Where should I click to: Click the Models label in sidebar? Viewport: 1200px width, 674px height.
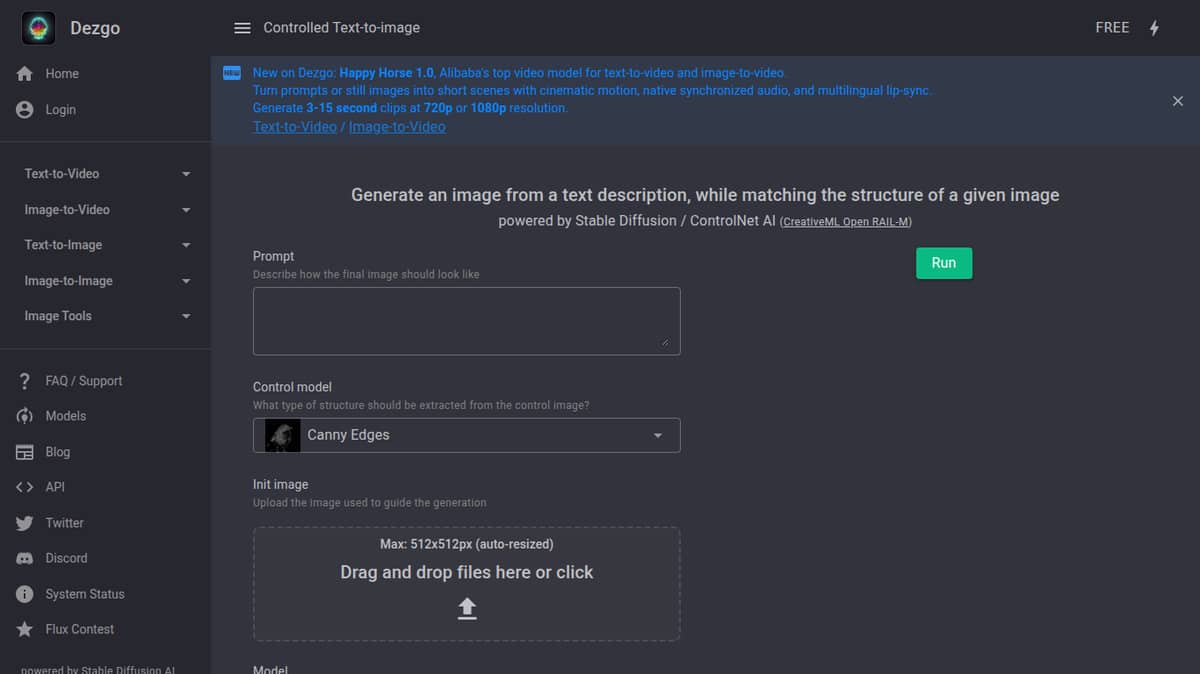pos(66,416)
